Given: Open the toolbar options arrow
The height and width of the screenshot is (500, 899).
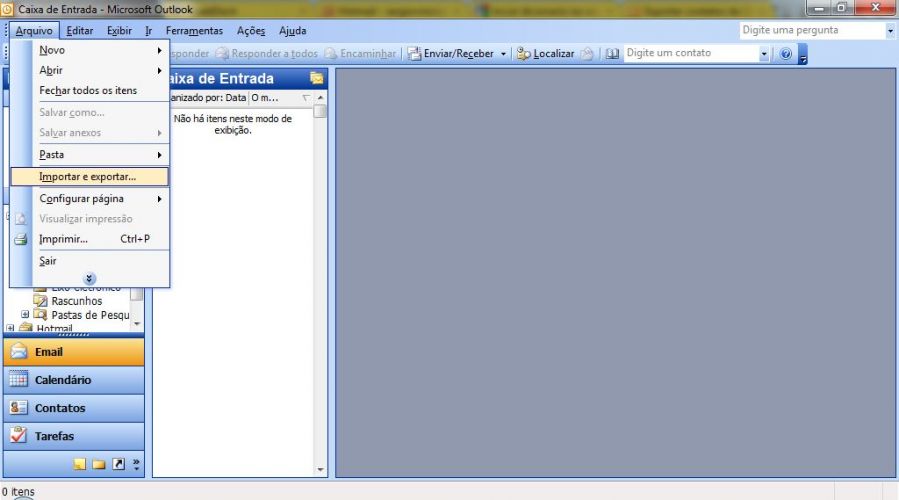Looking at the screenshot, I should (803, 54).
